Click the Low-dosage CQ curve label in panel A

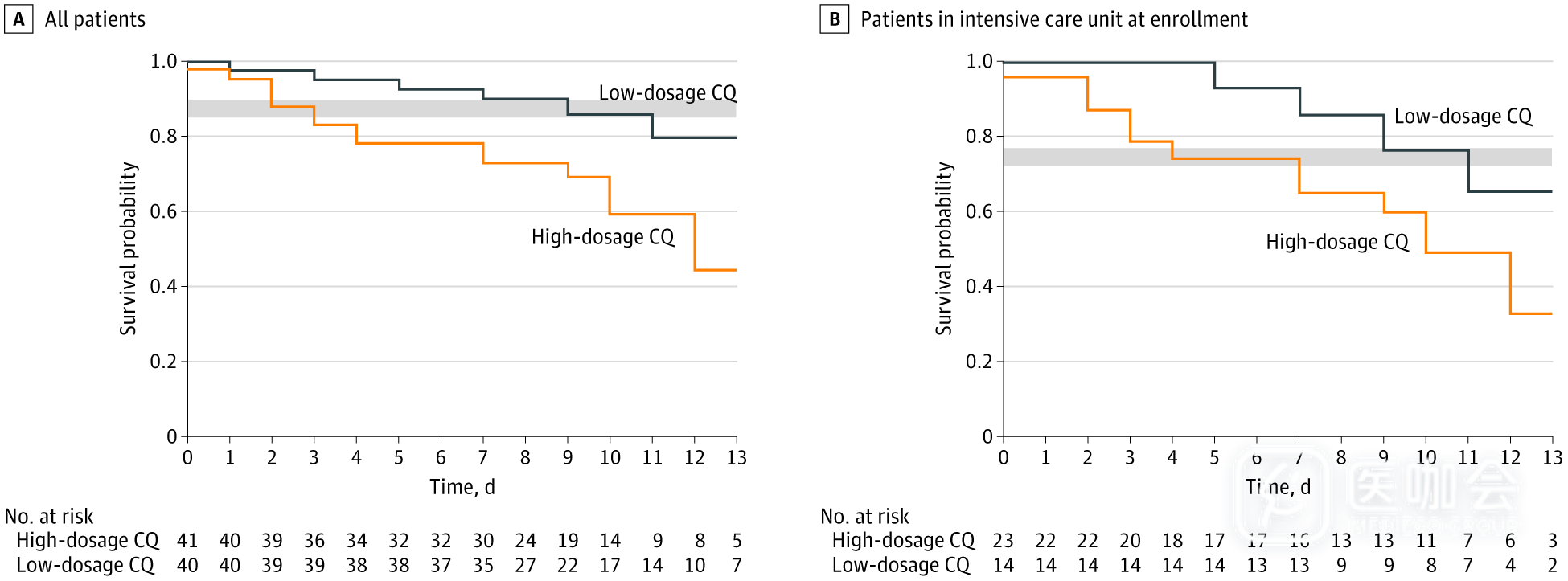pyautogui.click(x=667, y=93)
